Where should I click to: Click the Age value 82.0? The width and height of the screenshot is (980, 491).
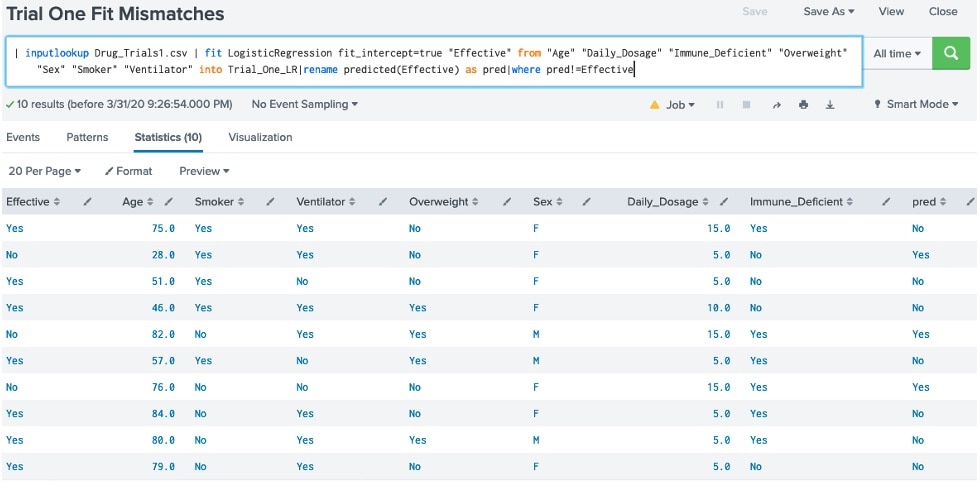point(163,334)
